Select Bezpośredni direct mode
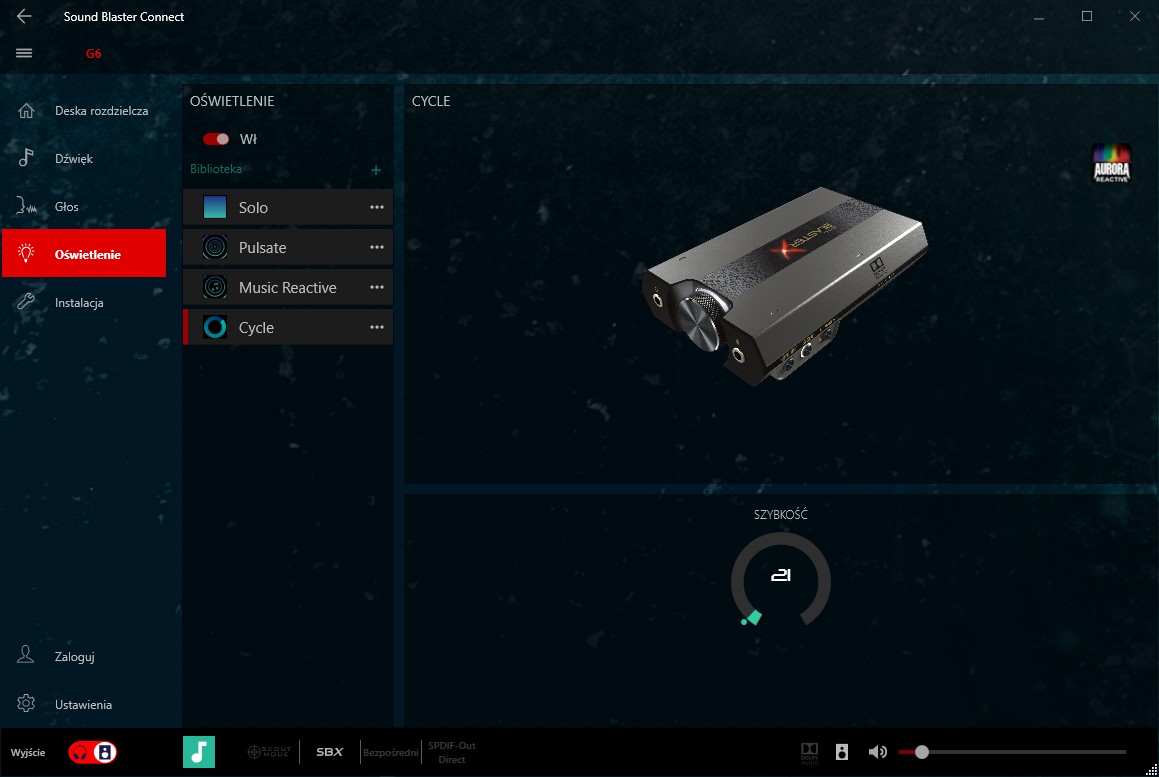 [x=390, y=753]
